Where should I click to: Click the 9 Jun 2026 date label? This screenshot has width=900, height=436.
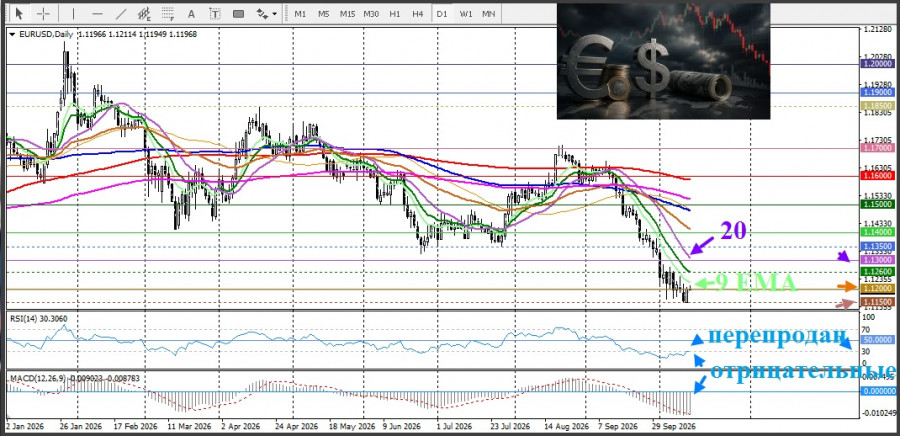click(402, 427)
